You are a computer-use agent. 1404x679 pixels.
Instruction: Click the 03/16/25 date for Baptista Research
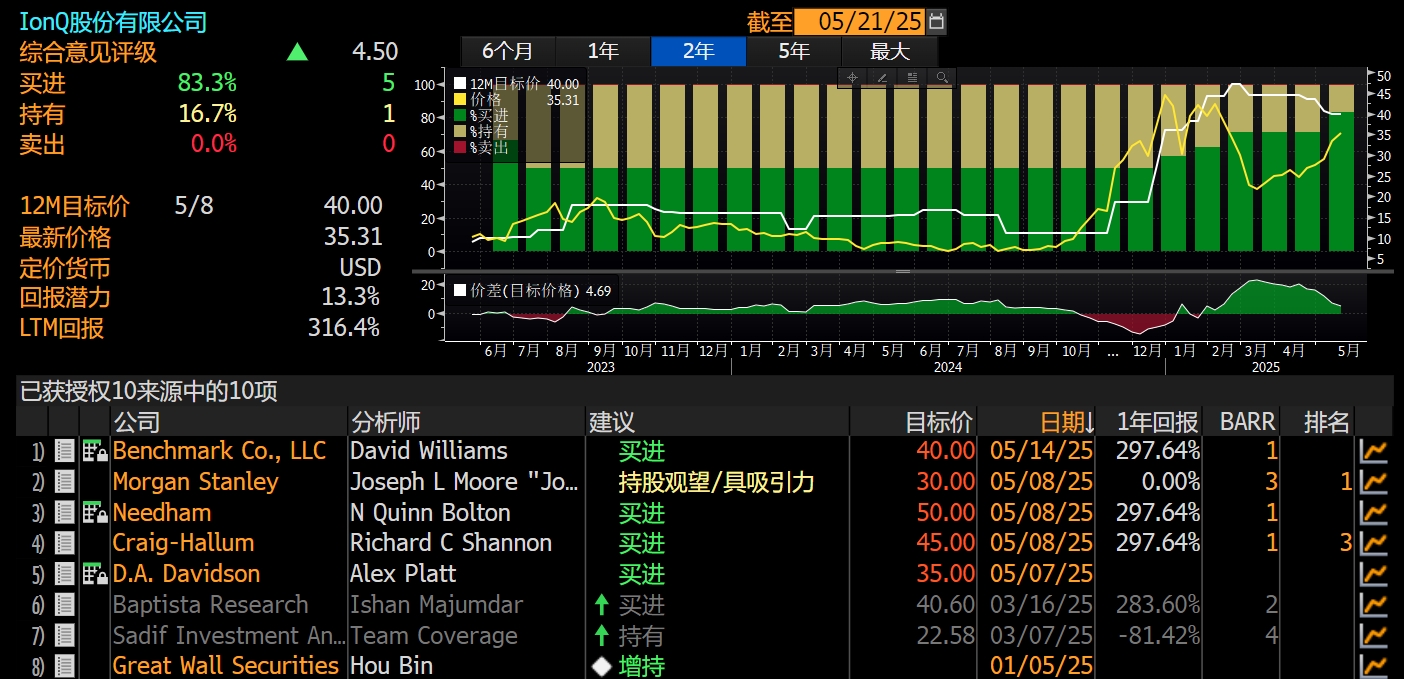pyautogui.click(x=1041, y=605)
